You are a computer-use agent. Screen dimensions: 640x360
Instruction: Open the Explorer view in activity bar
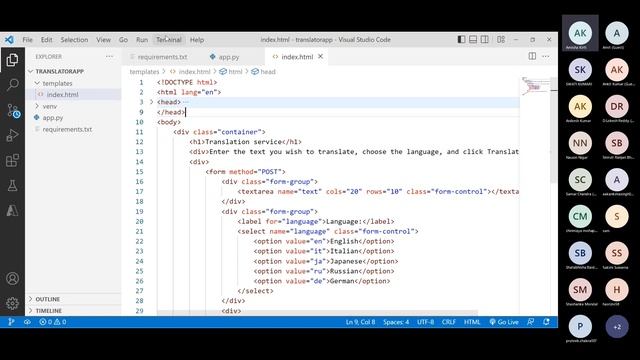click(x=12, y=60)
